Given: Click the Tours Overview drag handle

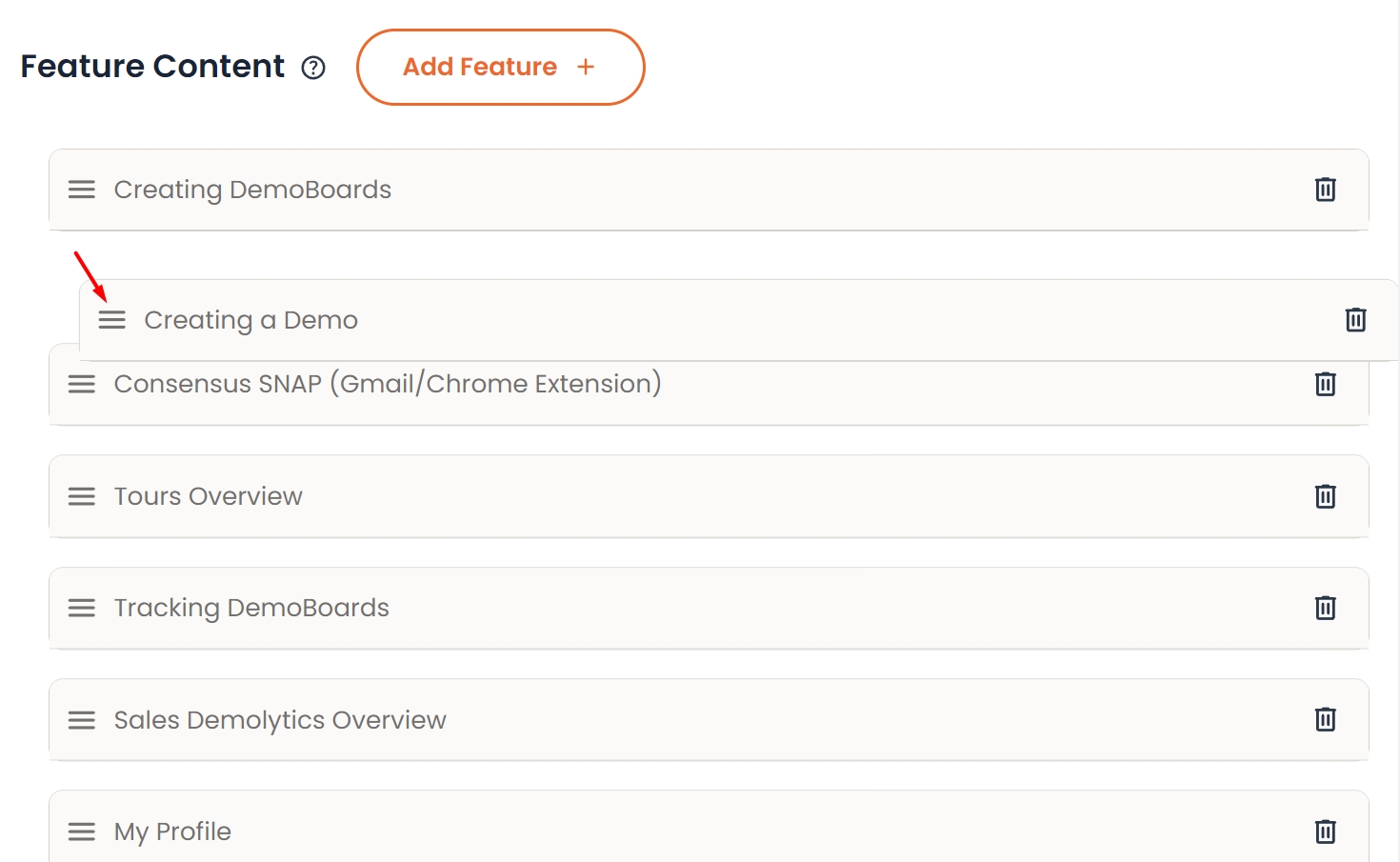Looking at the screenshot, I should tap(82, 496).
